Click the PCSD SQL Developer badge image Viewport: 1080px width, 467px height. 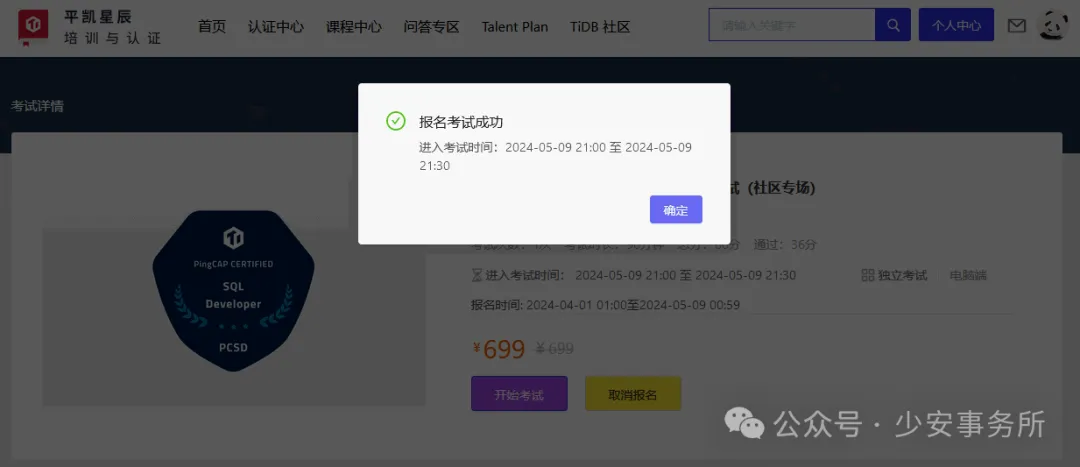(233, 290)
